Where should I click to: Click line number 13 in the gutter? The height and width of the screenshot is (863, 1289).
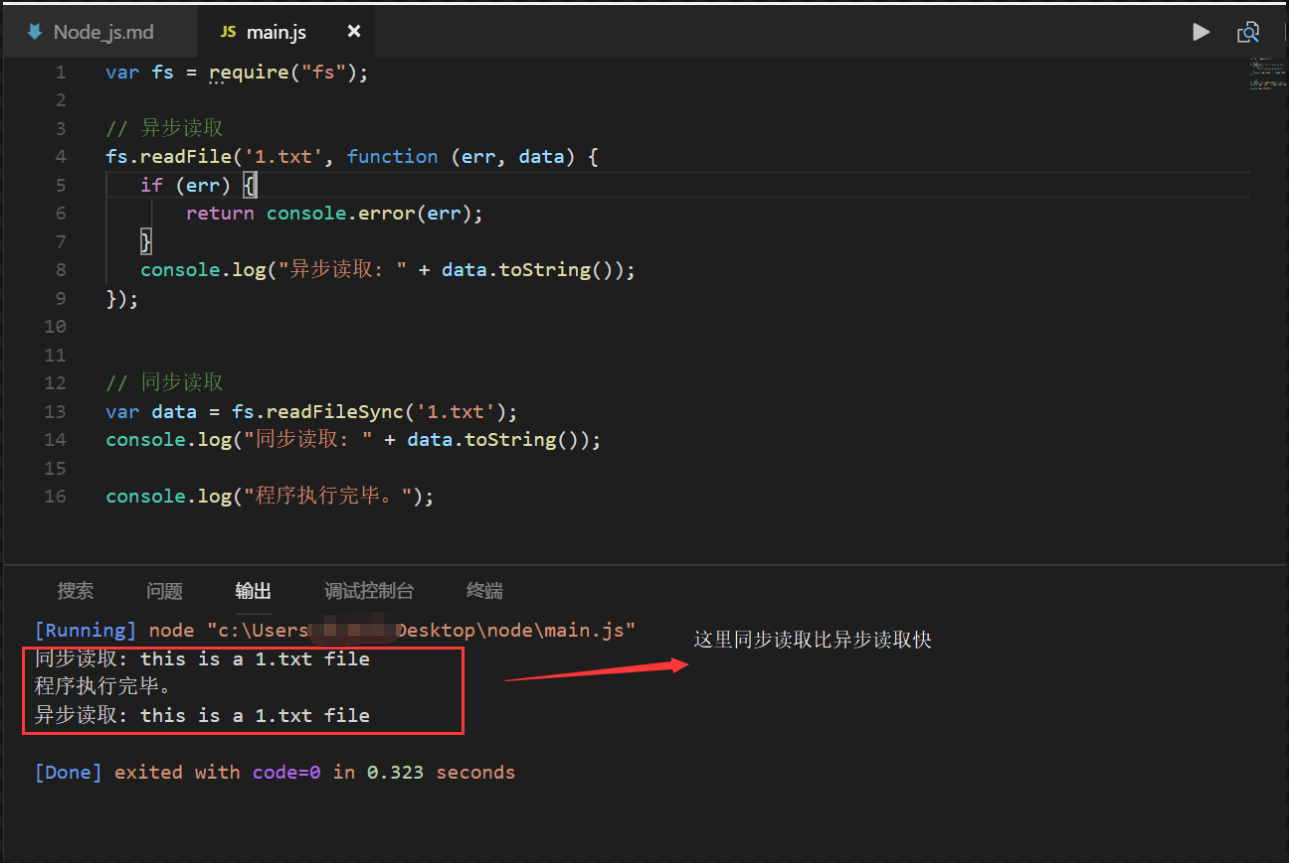(x=55, y=412)
